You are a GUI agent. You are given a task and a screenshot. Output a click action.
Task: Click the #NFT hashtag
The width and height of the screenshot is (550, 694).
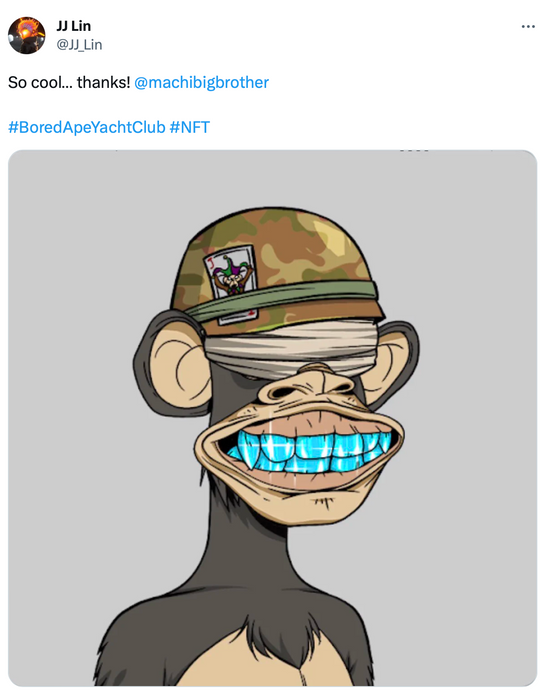tap(189, 127)
